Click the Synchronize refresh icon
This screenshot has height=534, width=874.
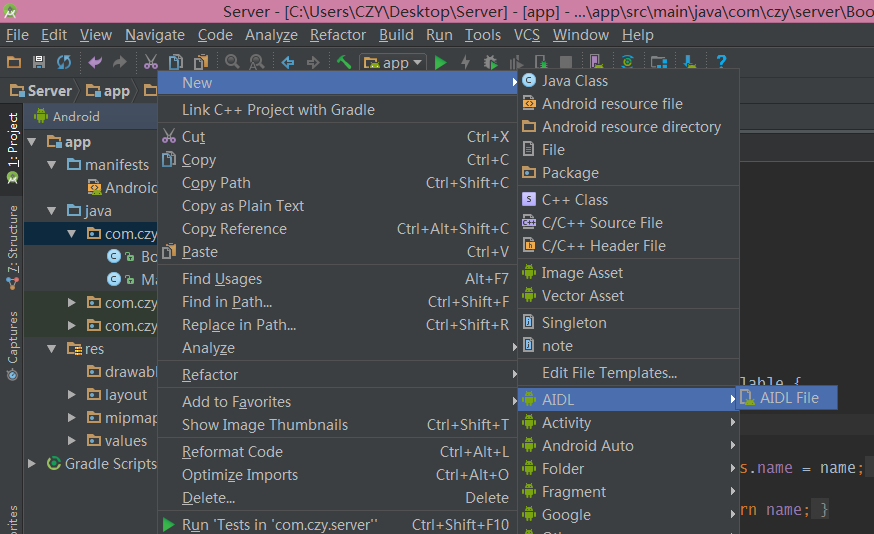[63, 62]
